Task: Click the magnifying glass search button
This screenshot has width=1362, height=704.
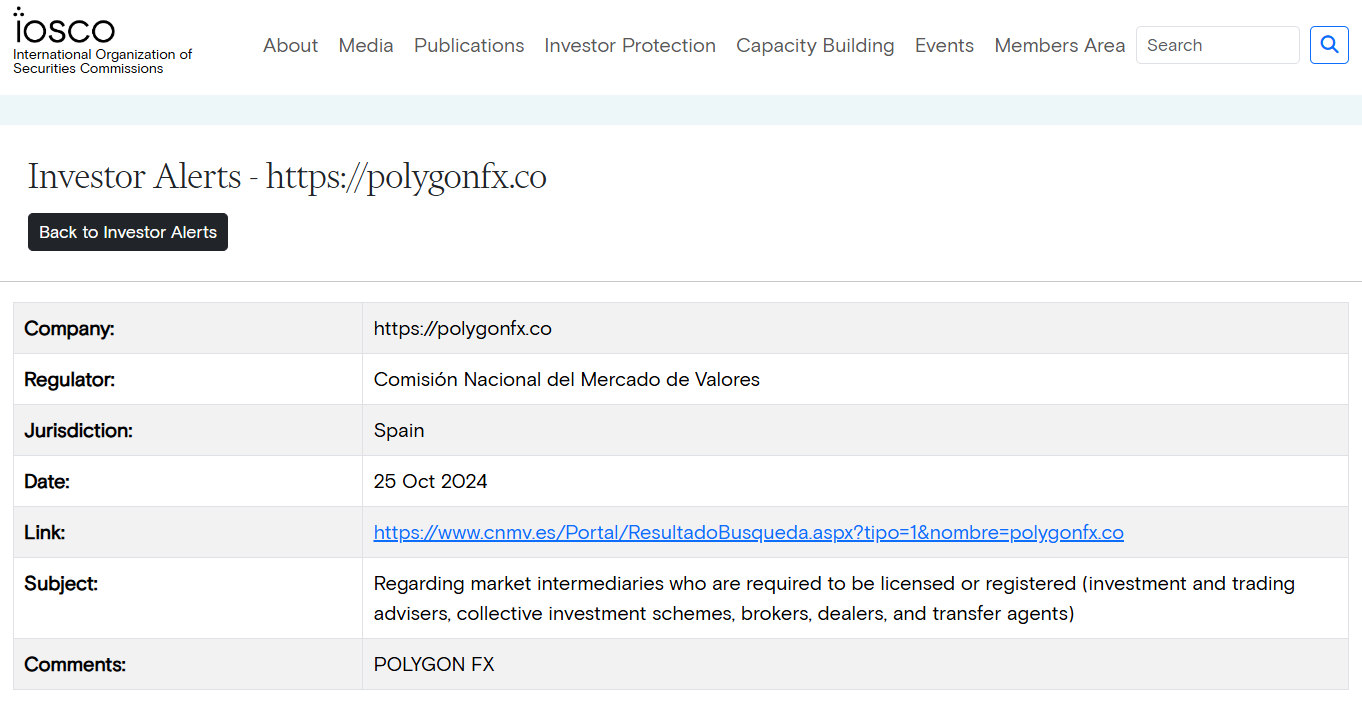Action: [1329, 45]
